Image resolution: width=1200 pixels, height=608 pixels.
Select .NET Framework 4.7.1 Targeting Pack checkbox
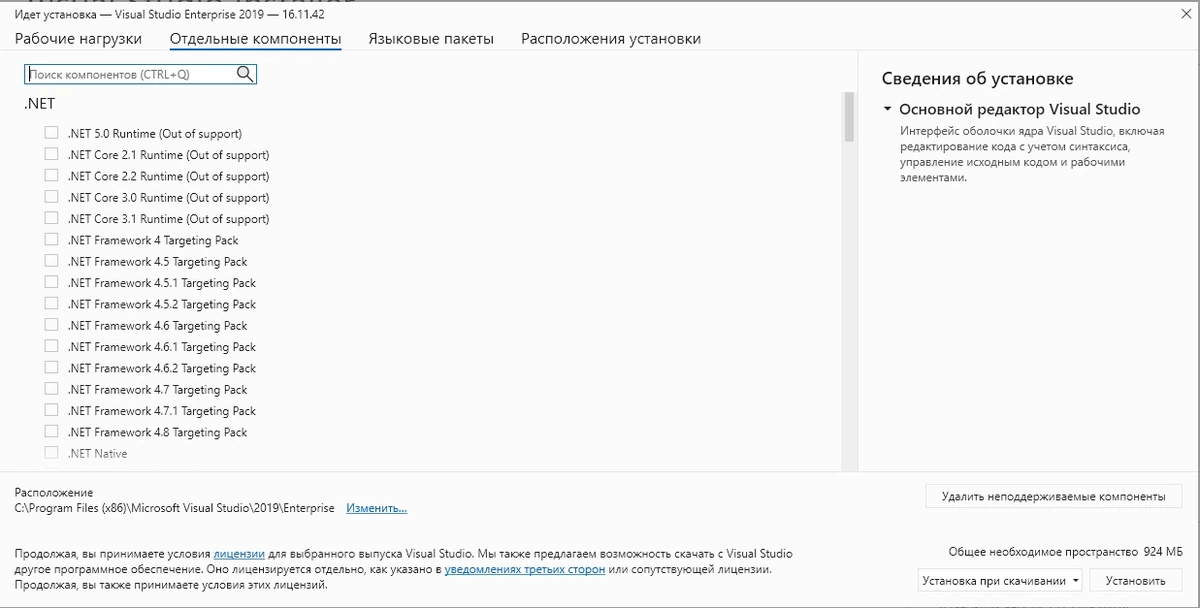click(51, 410)
